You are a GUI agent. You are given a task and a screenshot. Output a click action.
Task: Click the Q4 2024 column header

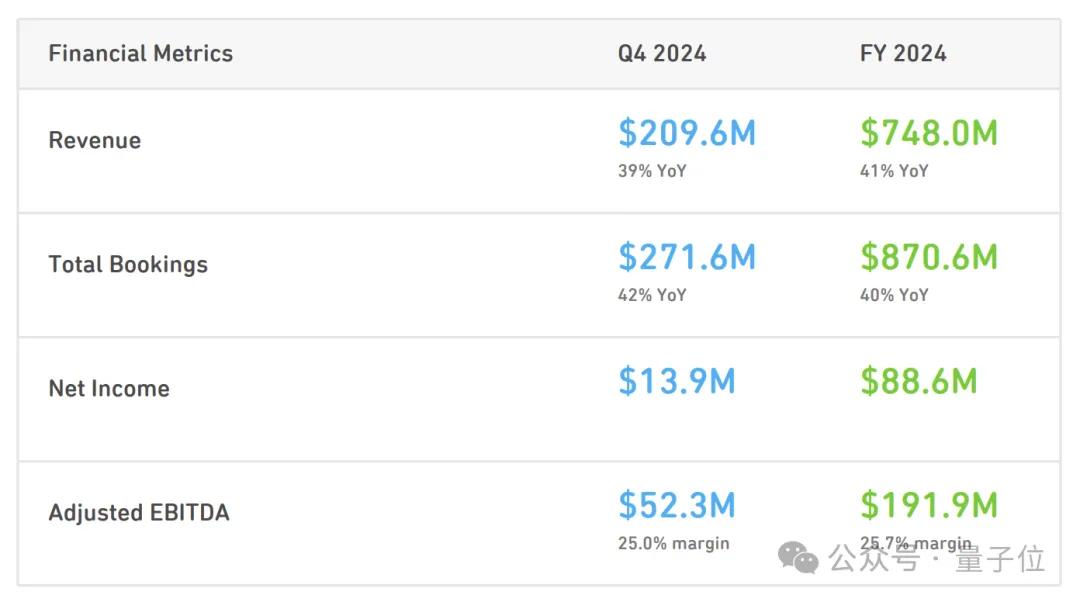coord(661,54)
